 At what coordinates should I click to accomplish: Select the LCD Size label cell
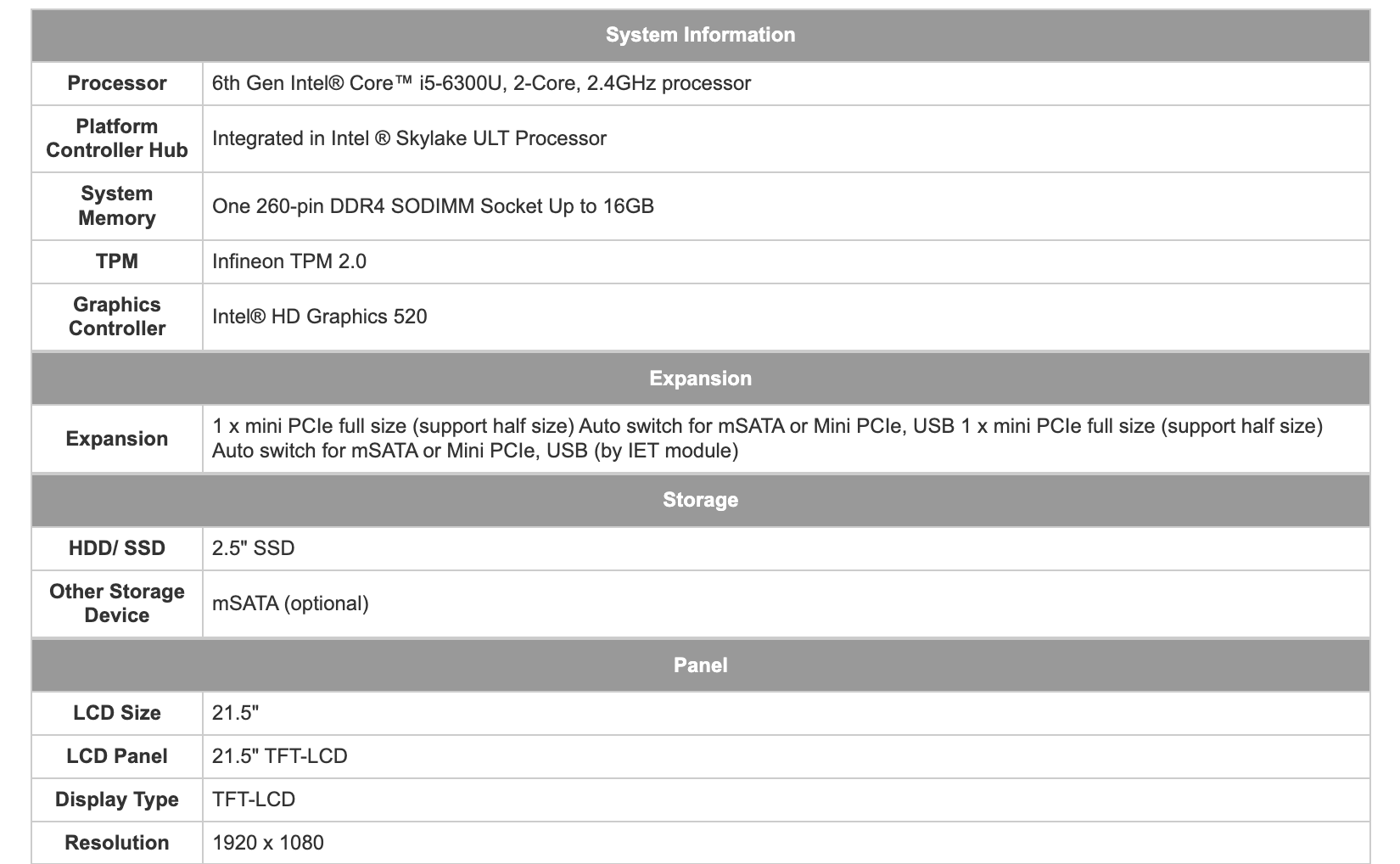pyautogui.click(x=117, y=713)
